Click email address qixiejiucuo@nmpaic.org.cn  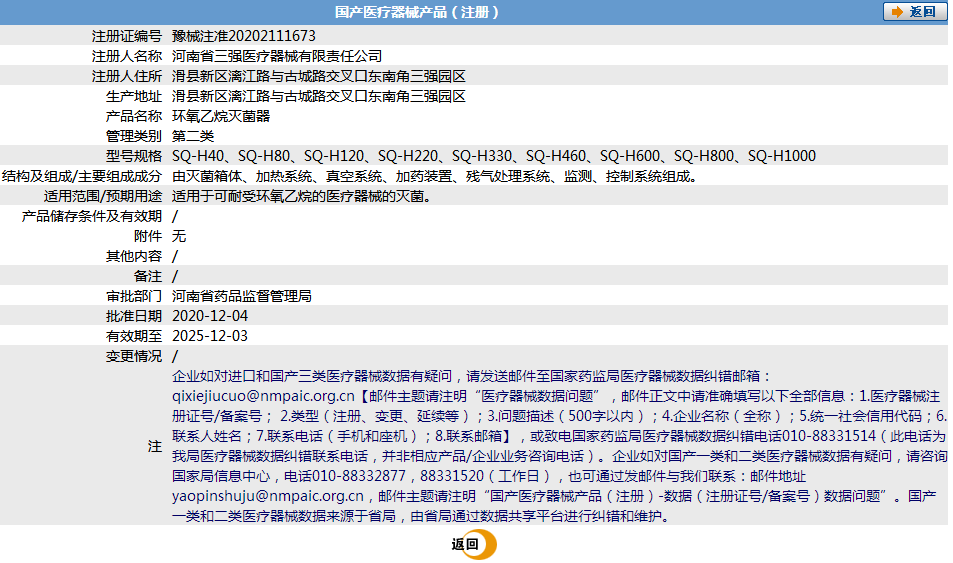[x=263, y=396]
